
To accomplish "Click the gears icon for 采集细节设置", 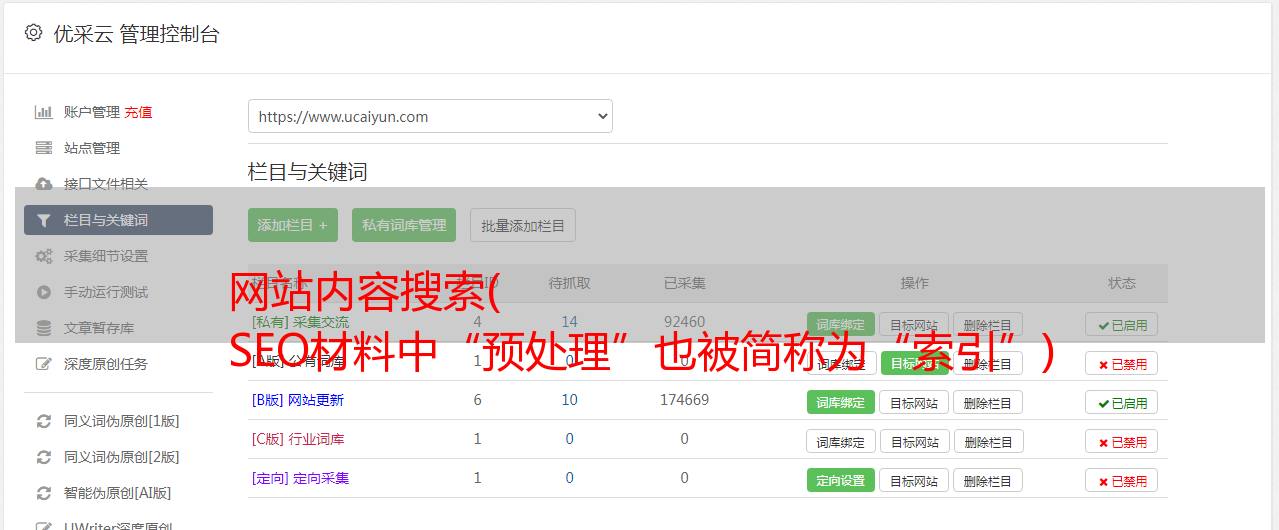I will (x=43, y=256).
